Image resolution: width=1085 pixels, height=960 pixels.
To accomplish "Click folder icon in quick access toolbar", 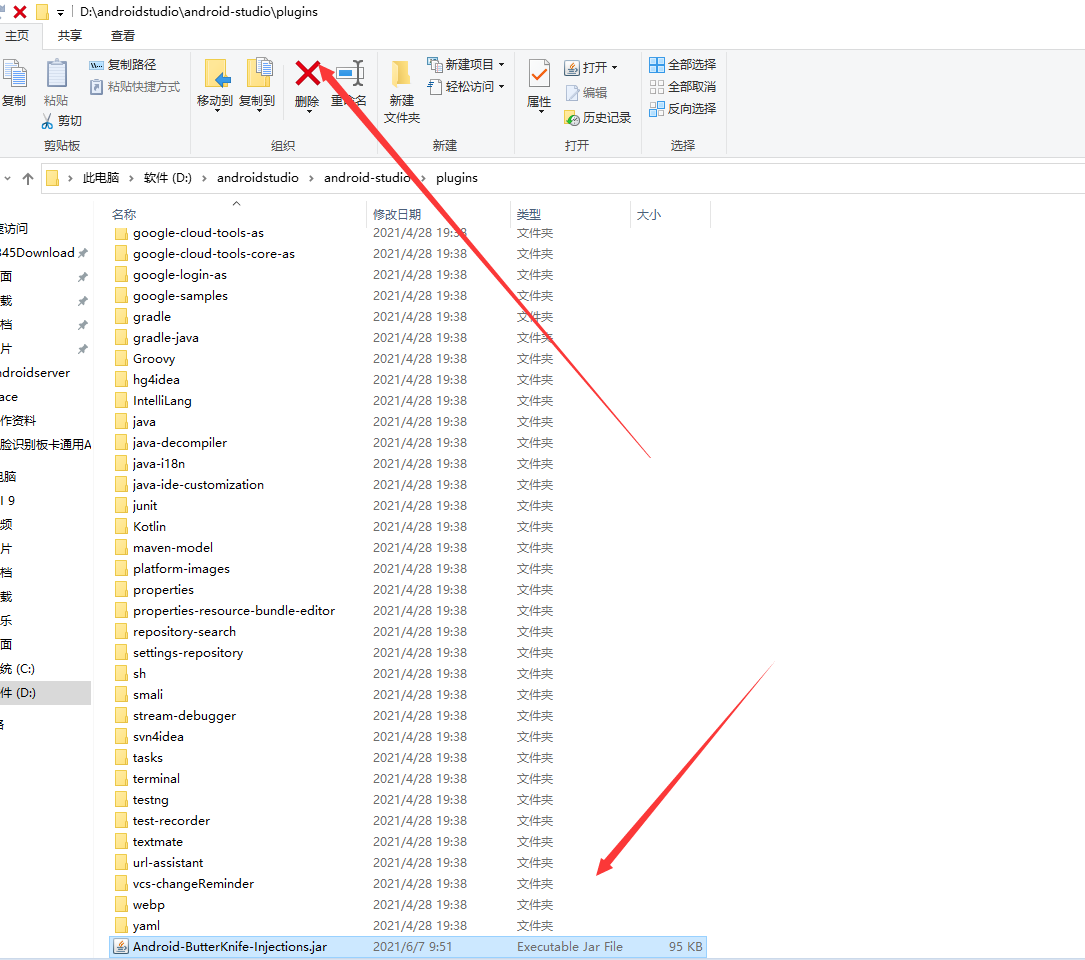I will (x=42, y=12).
